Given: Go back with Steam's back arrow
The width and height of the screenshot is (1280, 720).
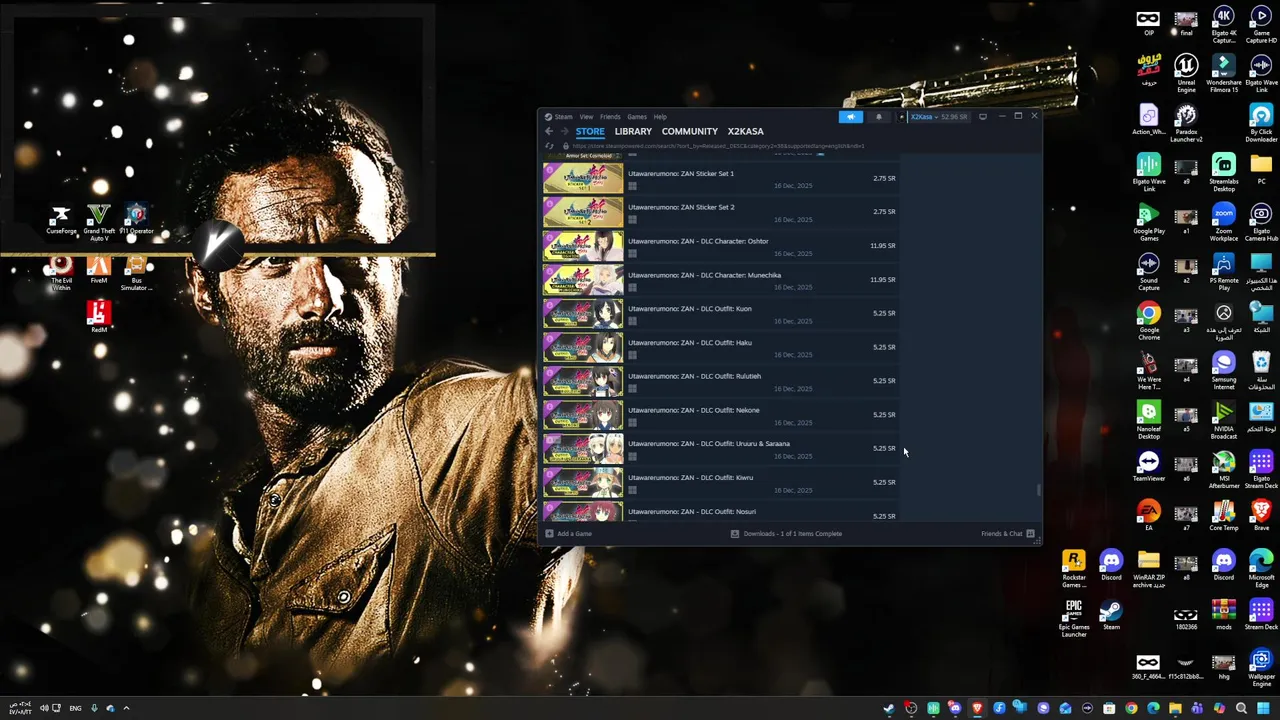Looking at the screenshot, I should point(548,131).
